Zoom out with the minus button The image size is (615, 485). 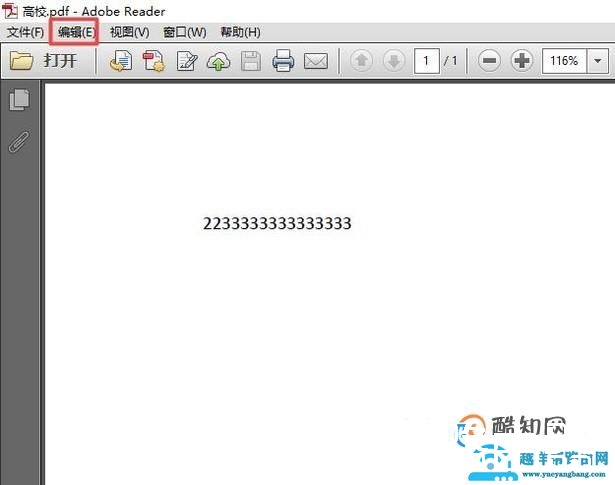(x=489, y=61)
